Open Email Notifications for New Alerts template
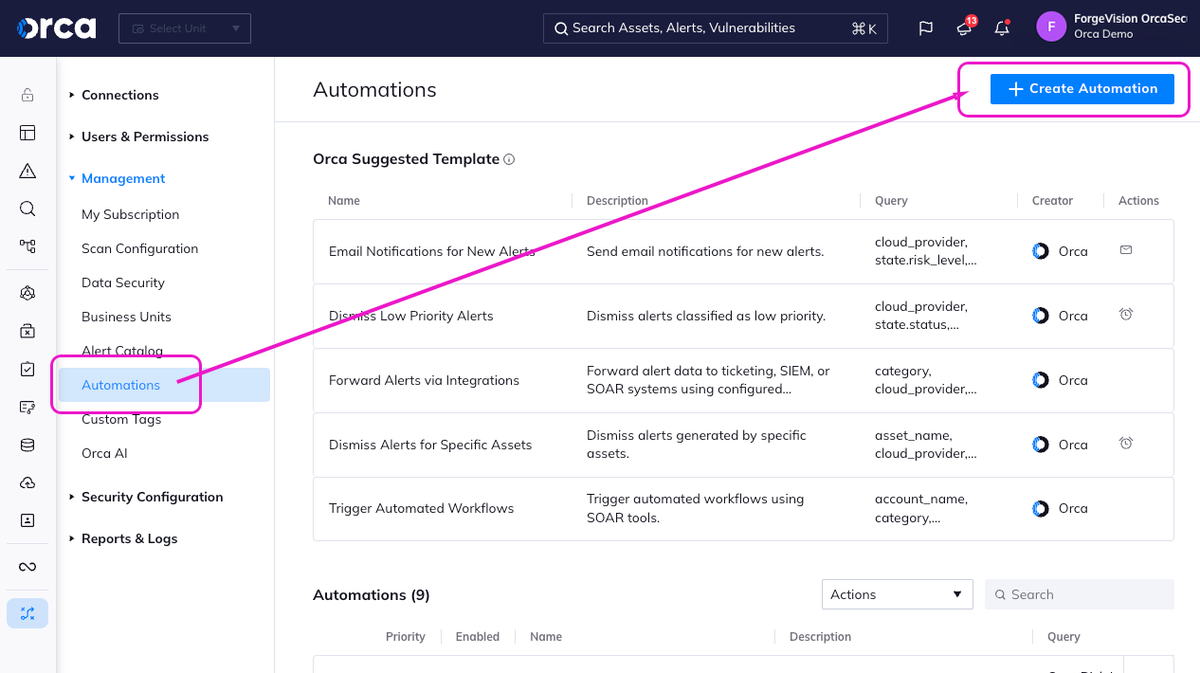 432,251
